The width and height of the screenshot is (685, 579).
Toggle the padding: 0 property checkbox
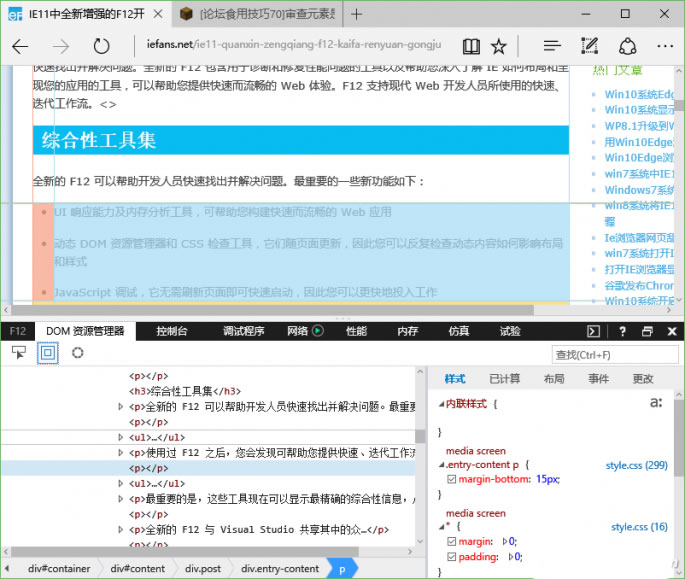(452, 557)
